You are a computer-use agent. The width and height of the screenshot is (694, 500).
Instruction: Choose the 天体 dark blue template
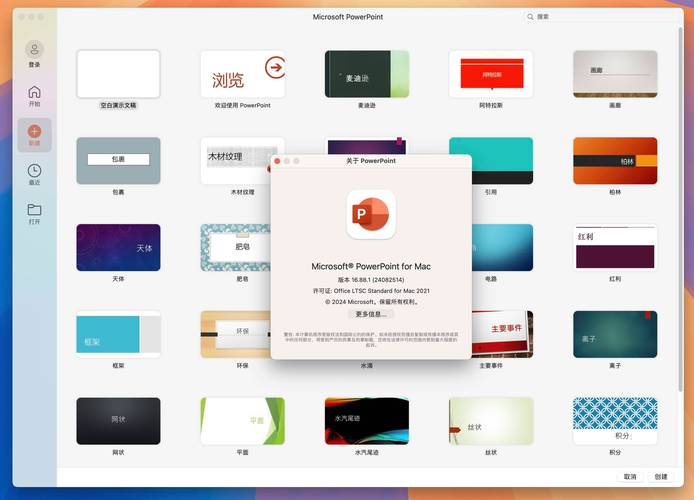click(x=118, y=247)
